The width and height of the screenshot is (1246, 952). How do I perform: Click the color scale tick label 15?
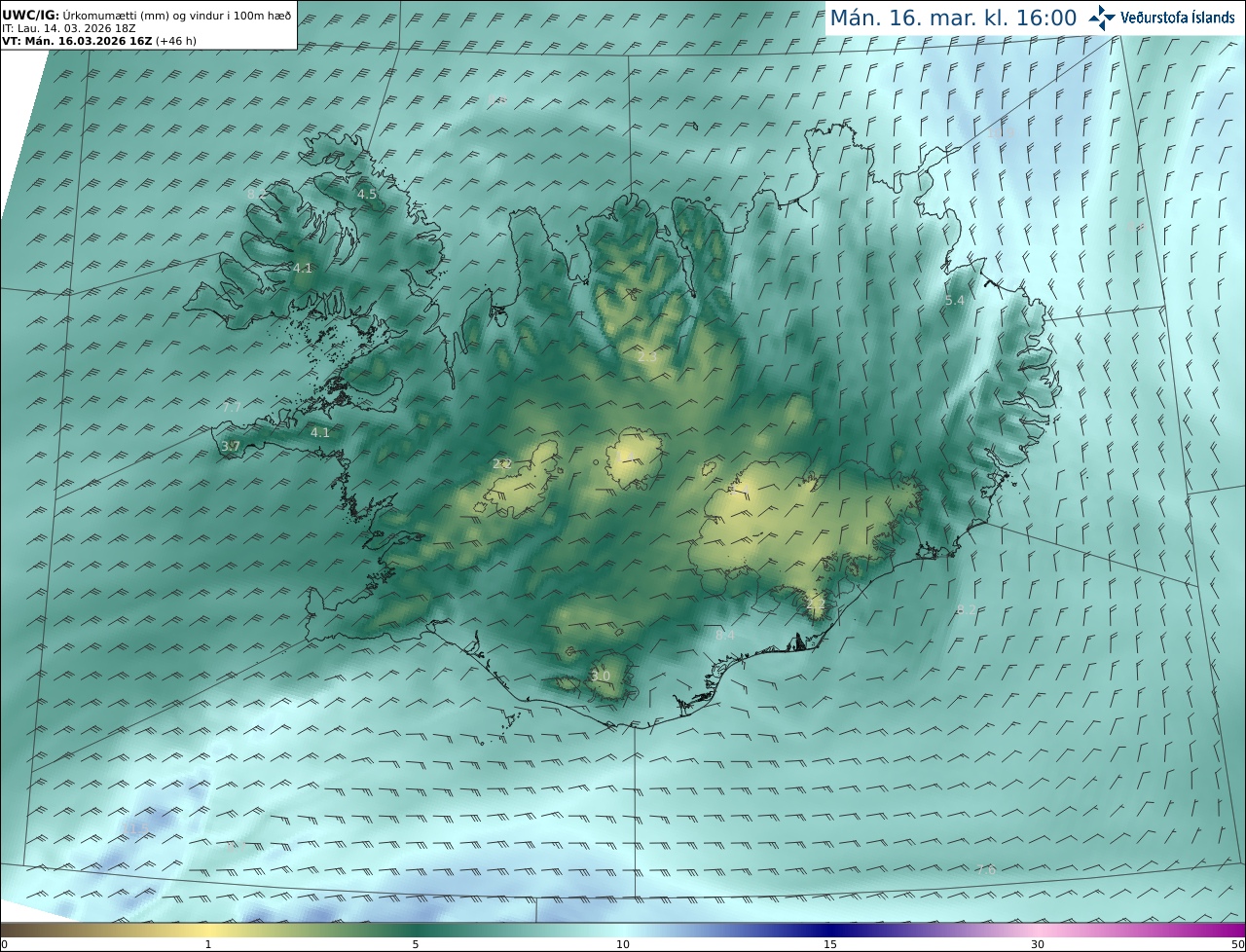(830, 944)
